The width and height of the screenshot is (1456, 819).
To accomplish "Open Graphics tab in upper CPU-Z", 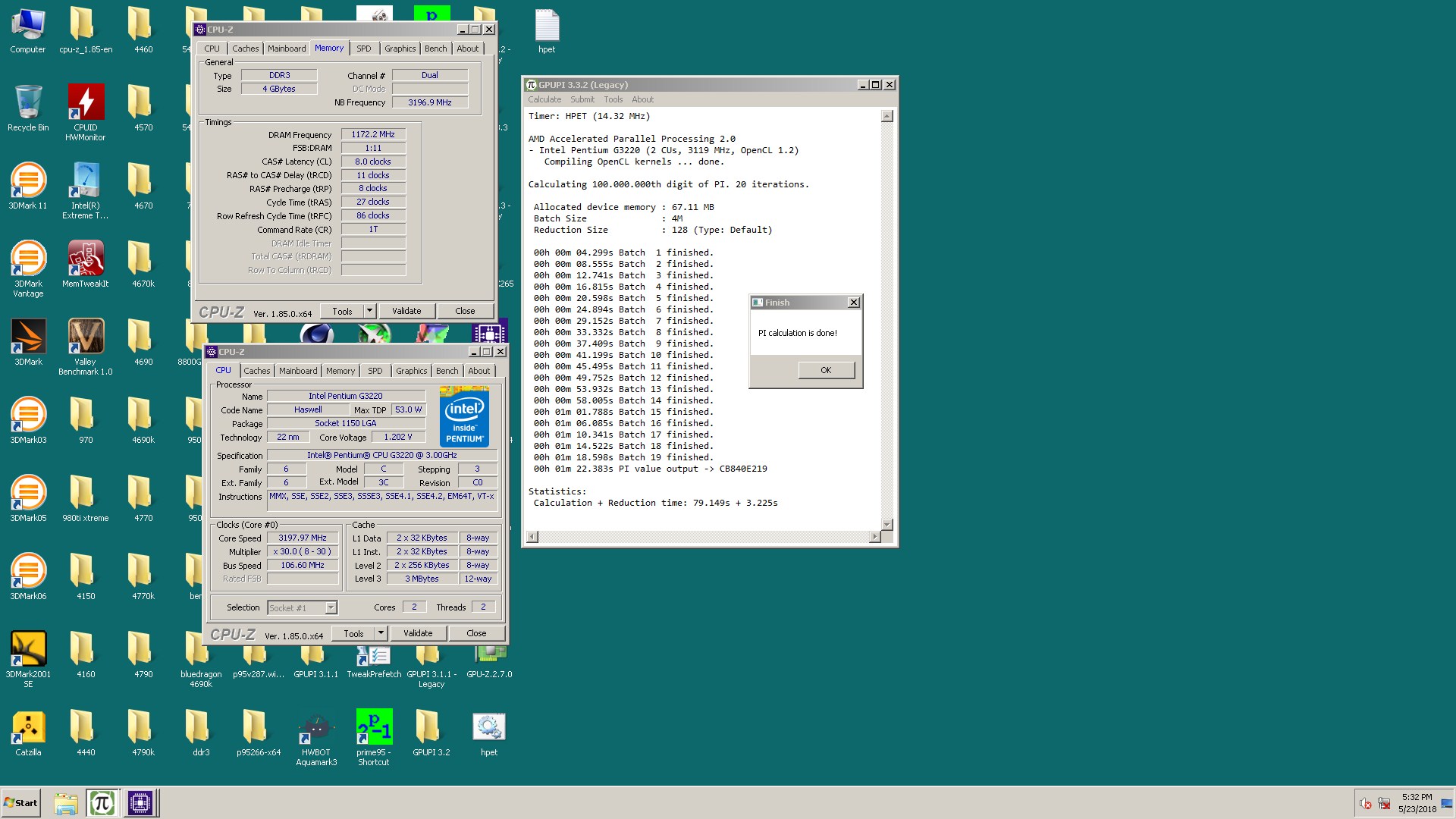I will pyautogui.click(x=400, y=49).
